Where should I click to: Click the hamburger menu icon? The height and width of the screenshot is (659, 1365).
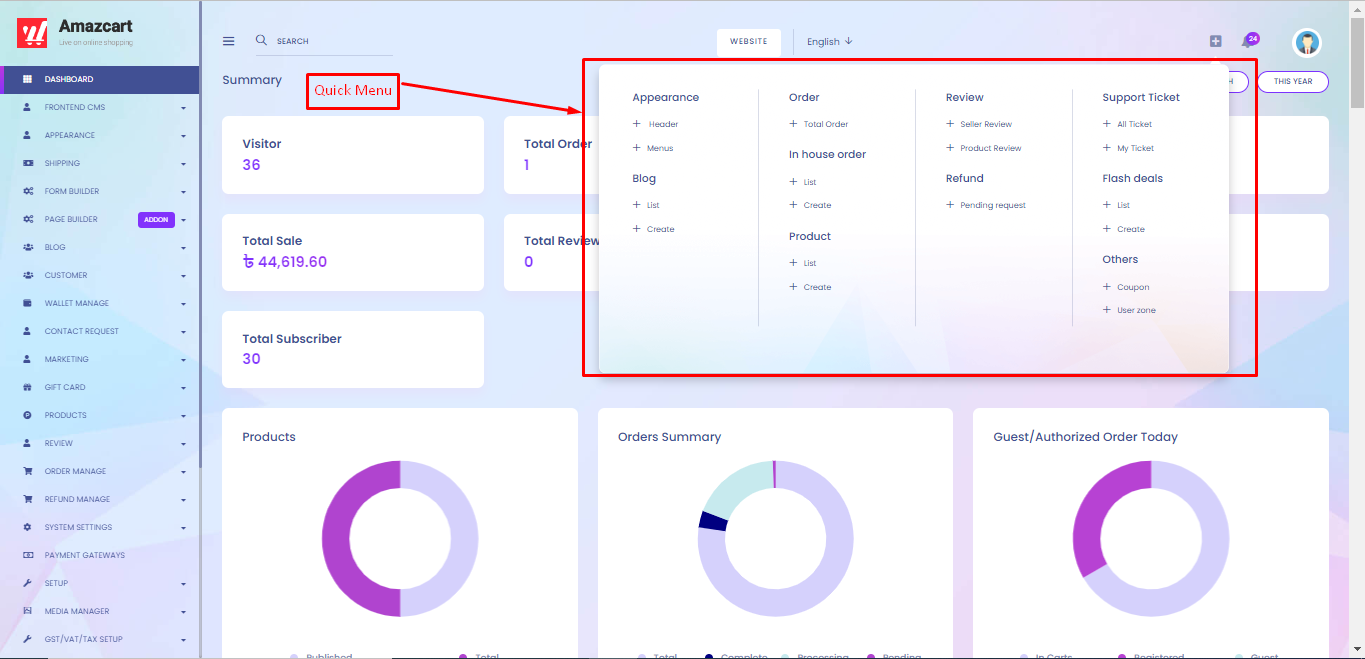coord(228,41)
